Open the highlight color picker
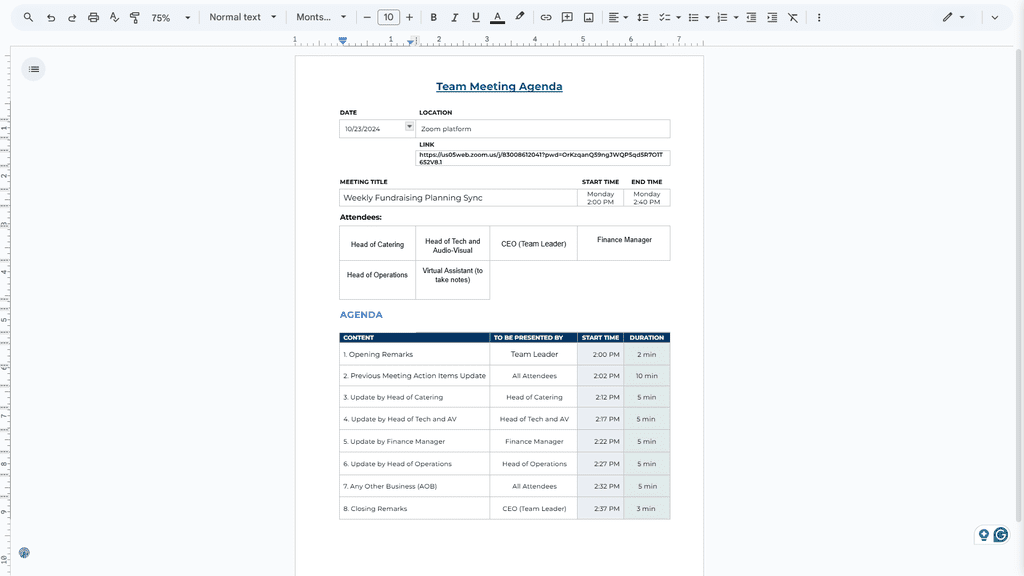 (520, 18)
